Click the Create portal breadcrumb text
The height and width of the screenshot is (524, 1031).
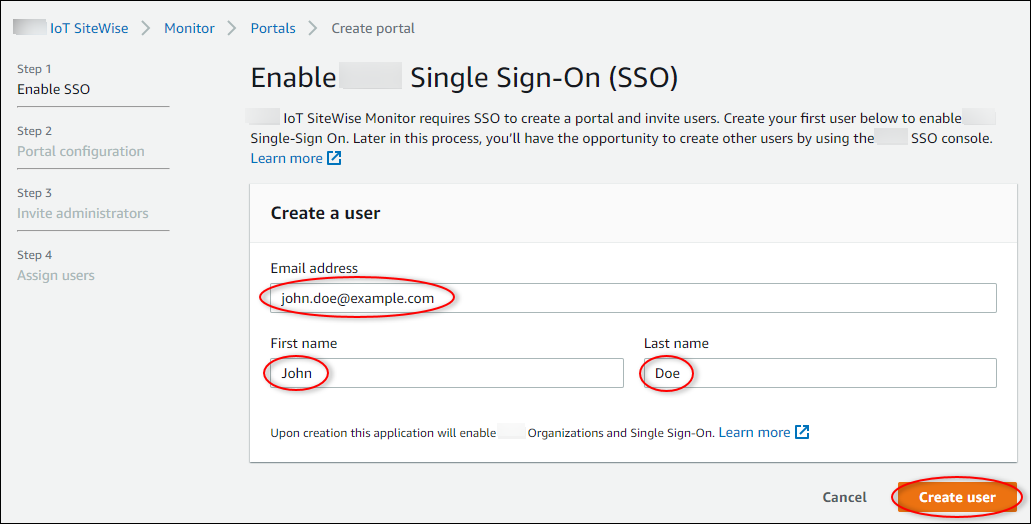(373, 28)
